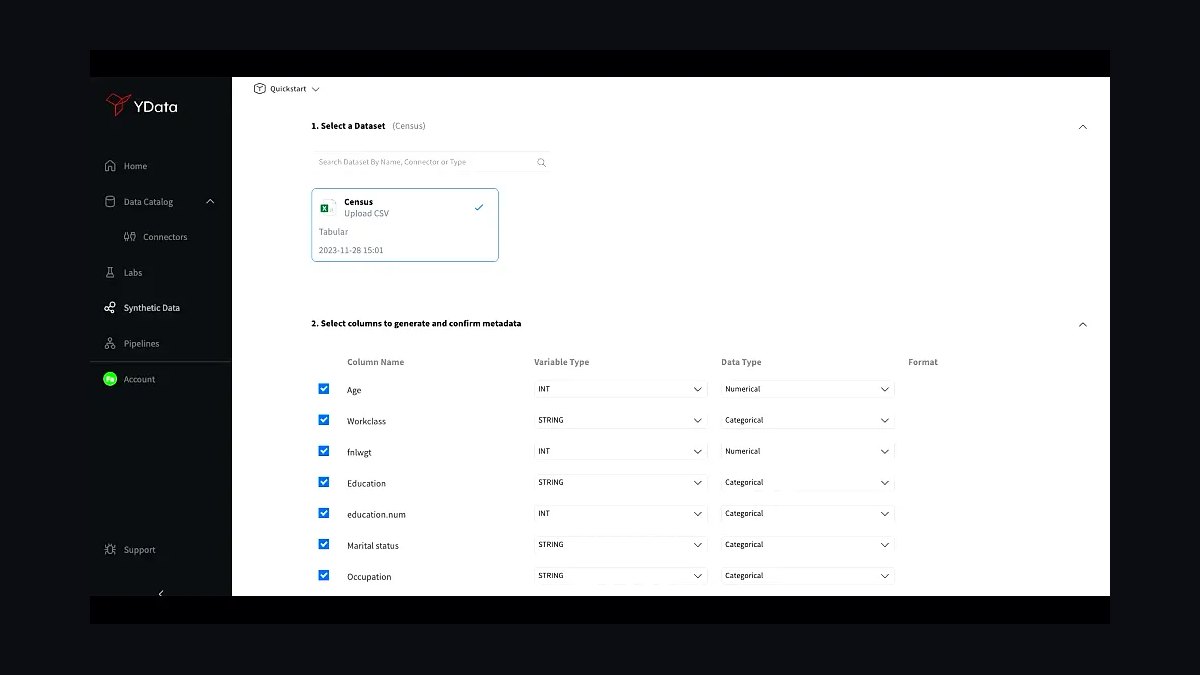Open Pipelines in the sidebar
This screenshot has width=1200, height=675.
coord(141,344)
